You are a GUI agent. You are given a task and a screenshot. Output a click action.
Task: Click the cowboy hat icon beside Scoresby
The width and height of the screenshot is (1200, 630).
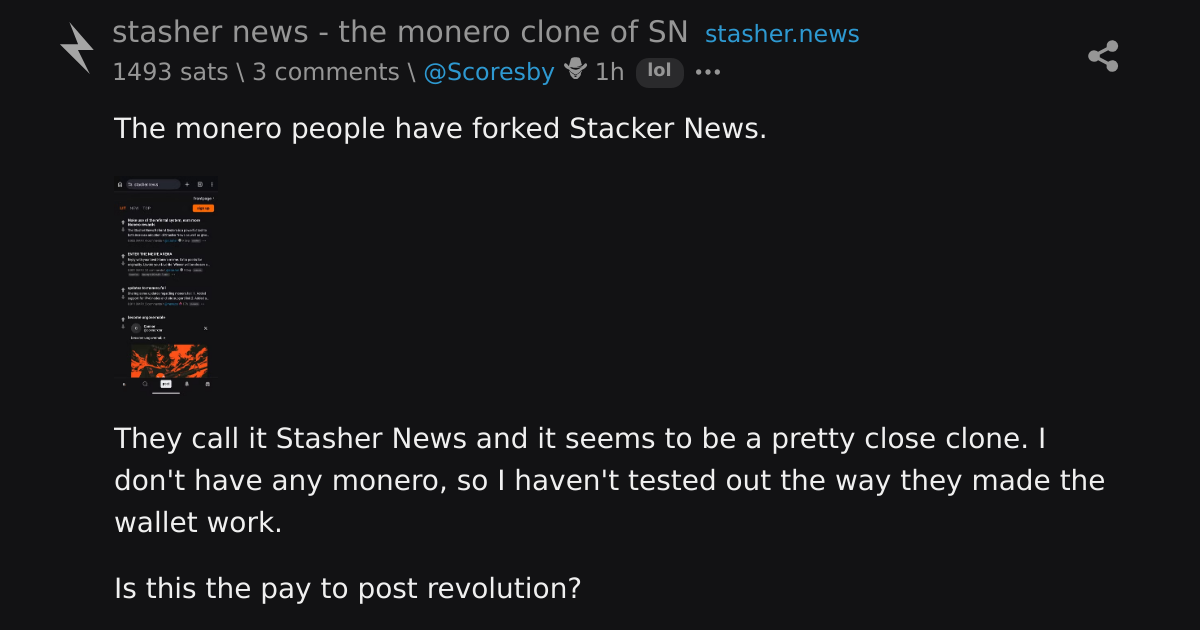[575, 70]
